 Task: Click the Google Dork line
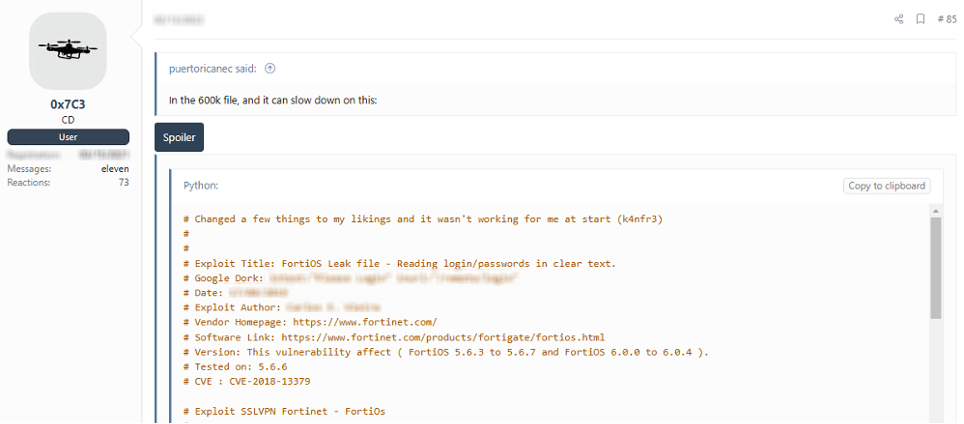(352, 278)
